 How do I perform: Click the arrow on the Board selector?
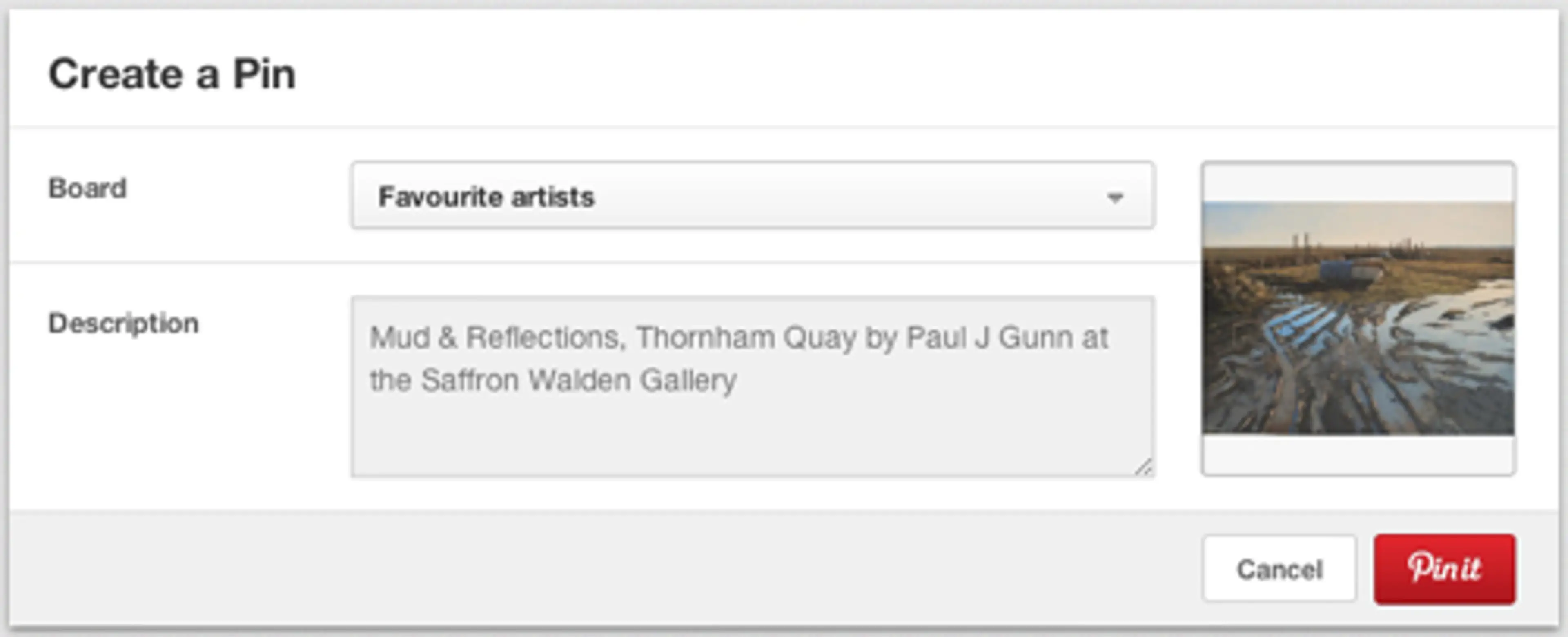(x=1114, y=197)
